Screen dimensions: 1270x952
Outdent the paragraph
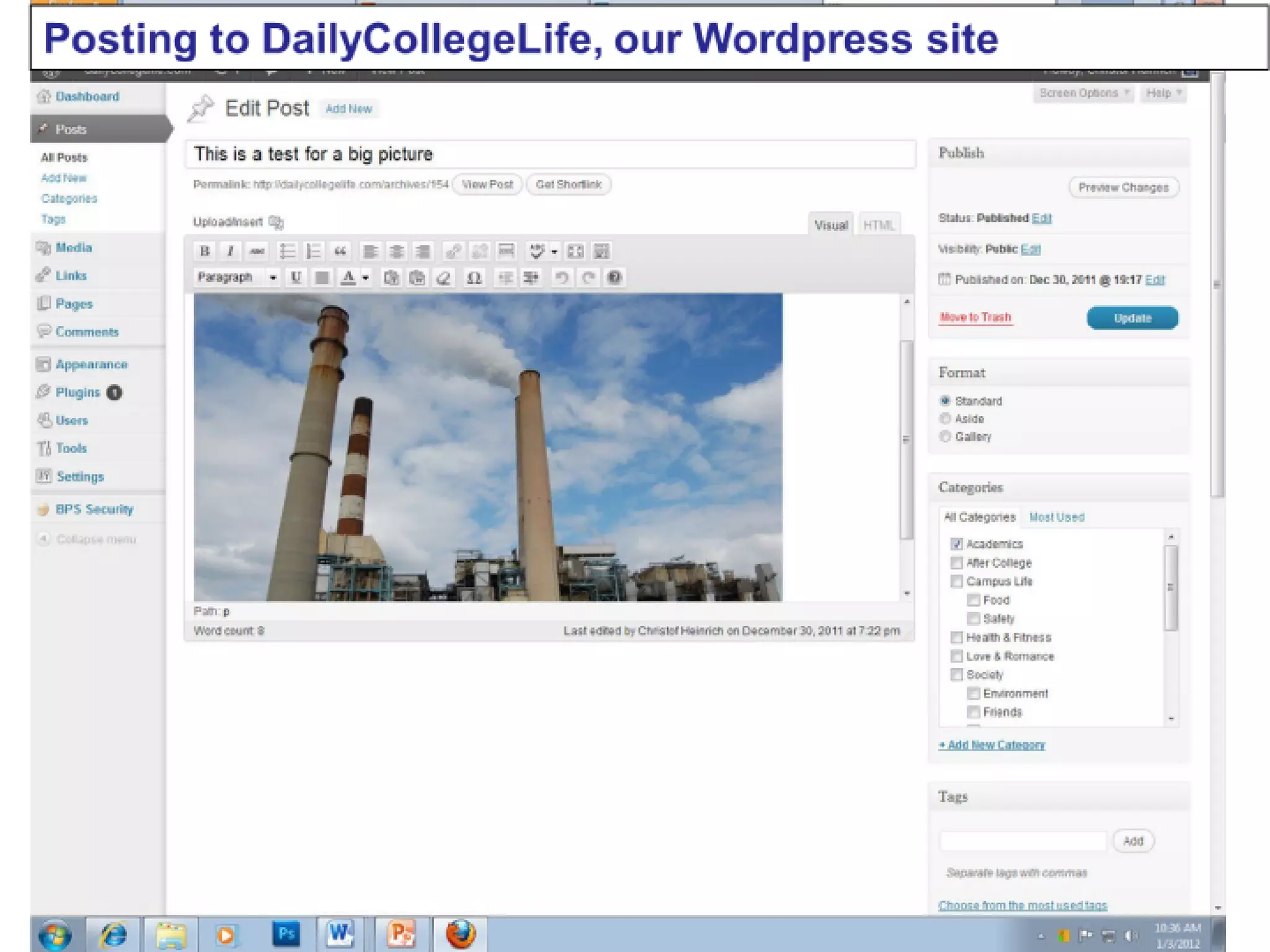[505, 277]
